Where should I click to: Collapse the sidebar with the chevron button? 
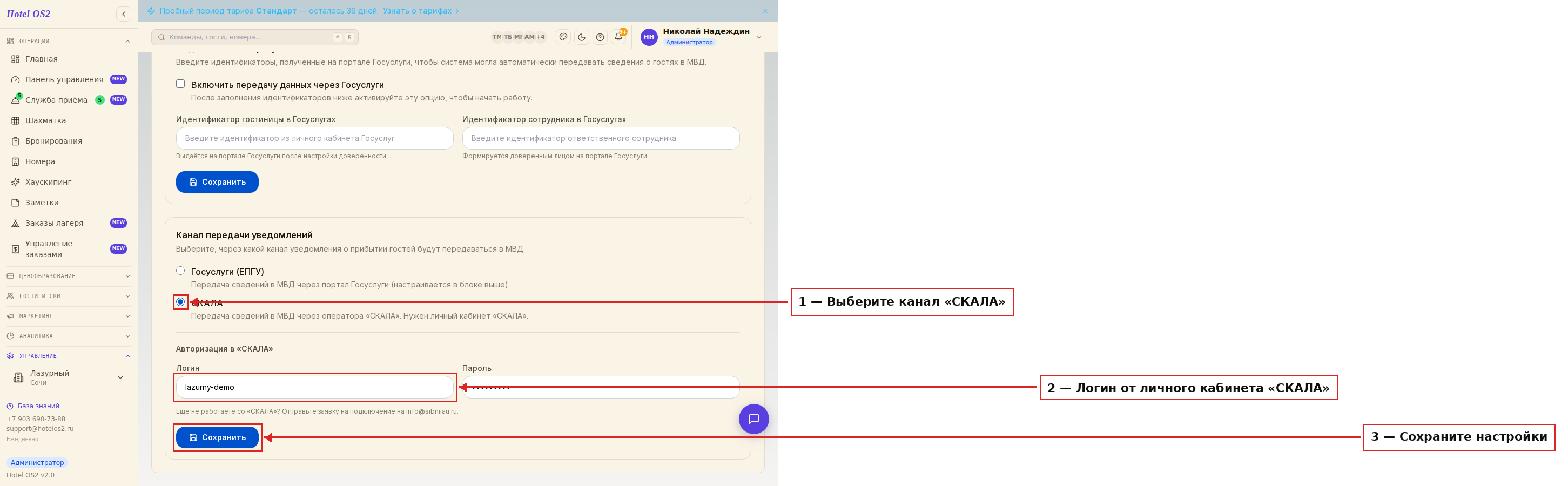pyautogui.click(x=124, y=14)
